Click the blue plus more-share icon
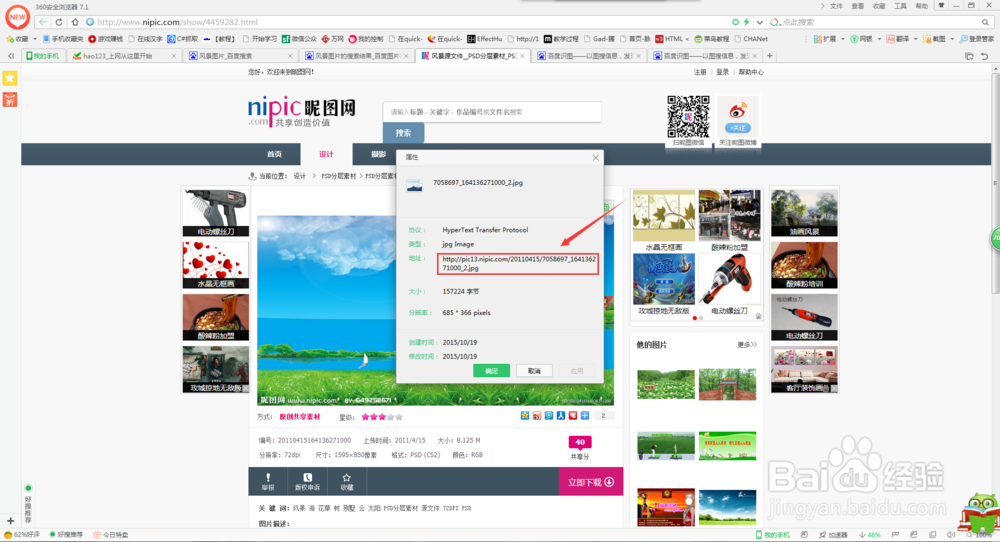This screenshot has width=1000, height=542. coord(585,416)
